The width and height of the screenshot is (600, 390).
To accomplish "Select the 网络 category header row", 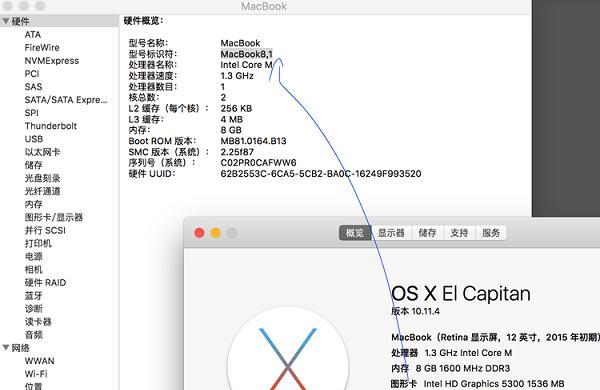I will [x=59, y=348].
